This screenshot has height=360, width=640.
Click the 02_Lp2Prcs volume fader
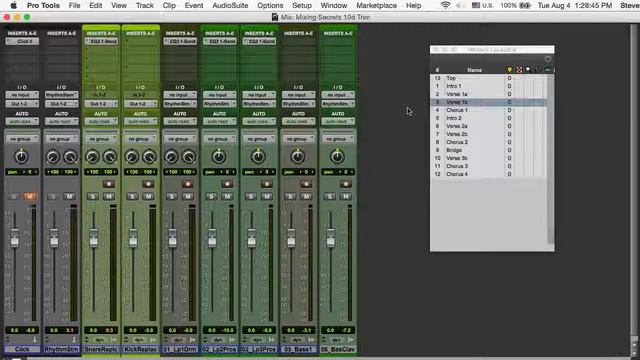click(212, 238)
